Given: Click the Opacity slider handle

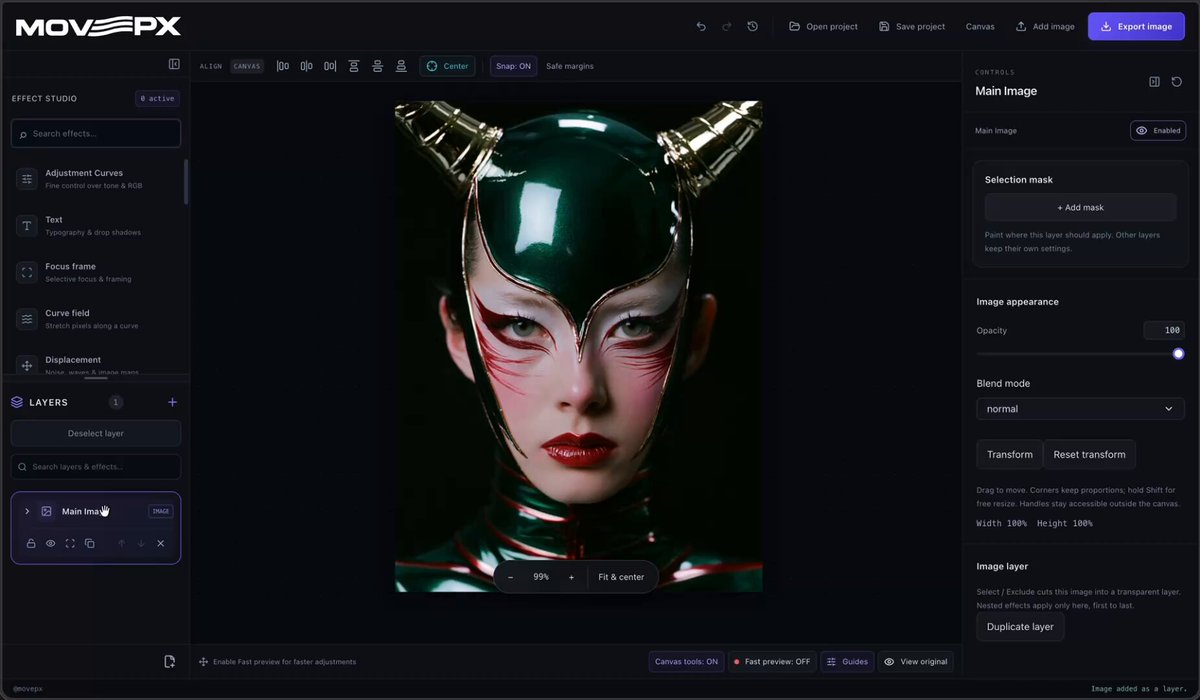Looking at the screenshot, I should (x=1178, y=353).
